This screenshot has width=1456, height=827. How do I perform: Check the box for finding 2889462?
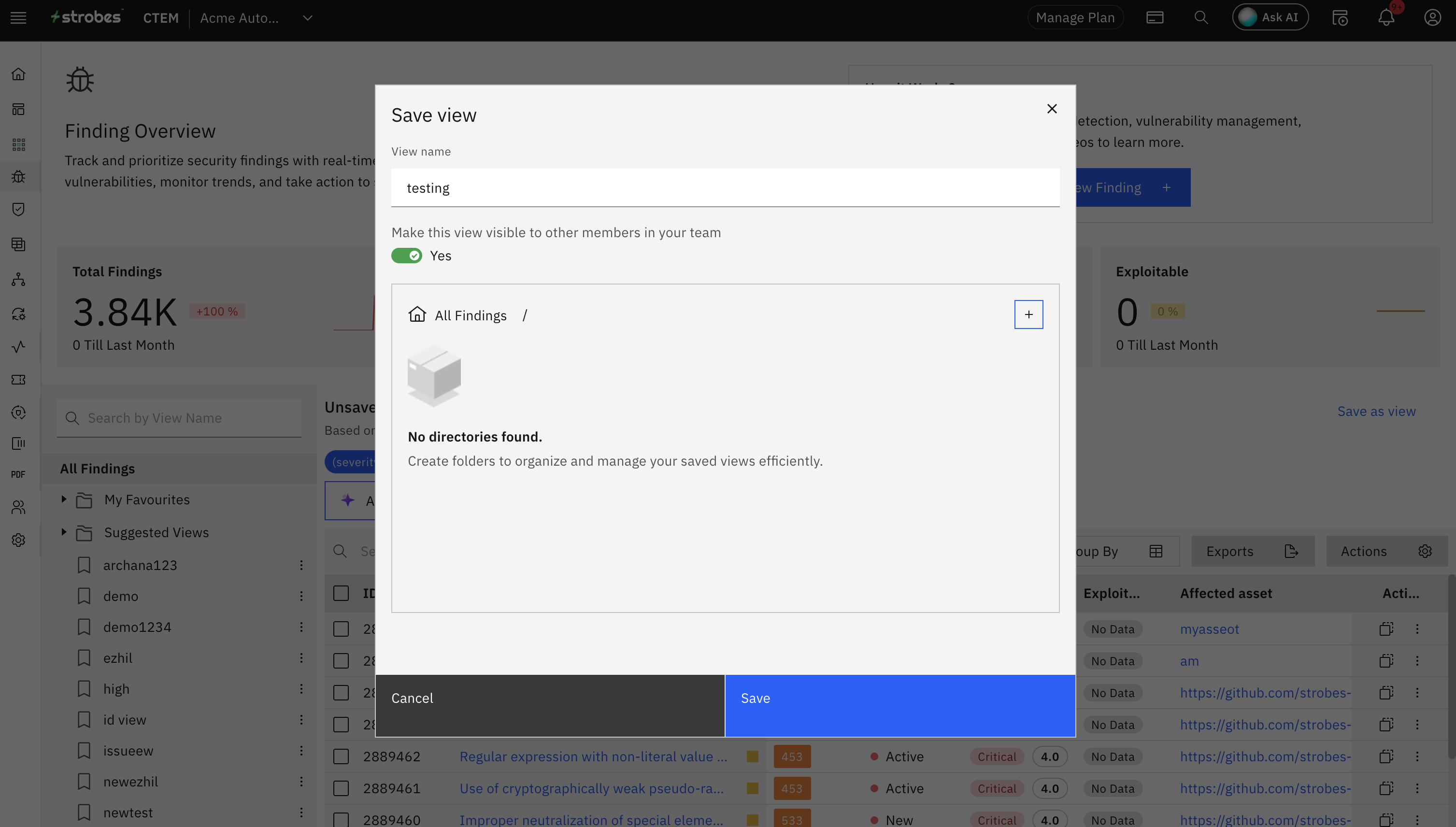click(x=341, y=756)
